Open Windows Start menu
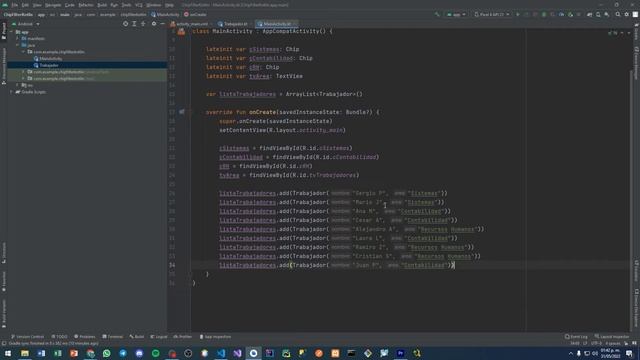The image size is (640, 360). pos(8,353)
